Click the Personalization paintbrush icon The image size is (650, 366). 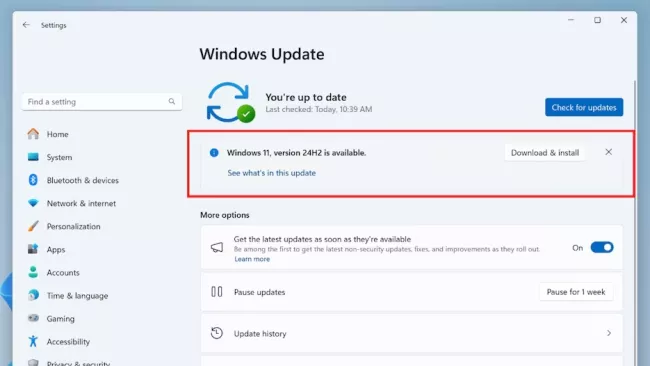click(x=33, y=226)
